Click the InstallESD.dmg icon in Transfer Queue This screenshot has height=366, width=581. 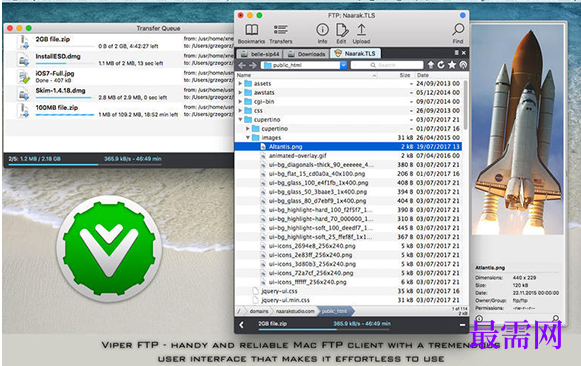[23, 60]
